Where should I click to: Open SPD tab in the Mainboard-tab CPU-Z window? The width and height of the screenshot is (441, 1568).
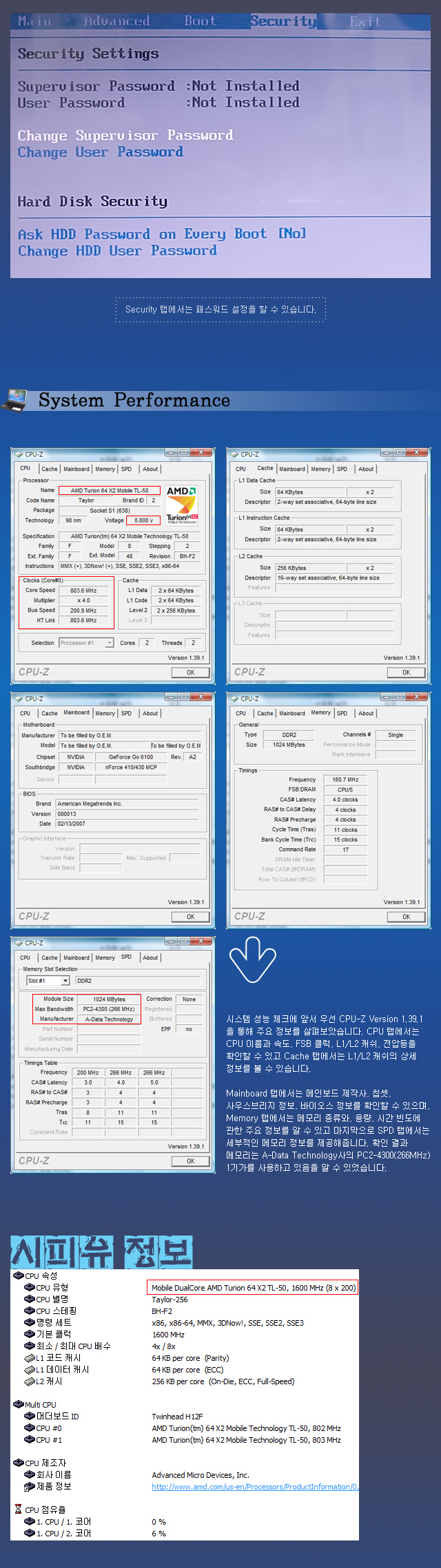(x=127, y=713)
